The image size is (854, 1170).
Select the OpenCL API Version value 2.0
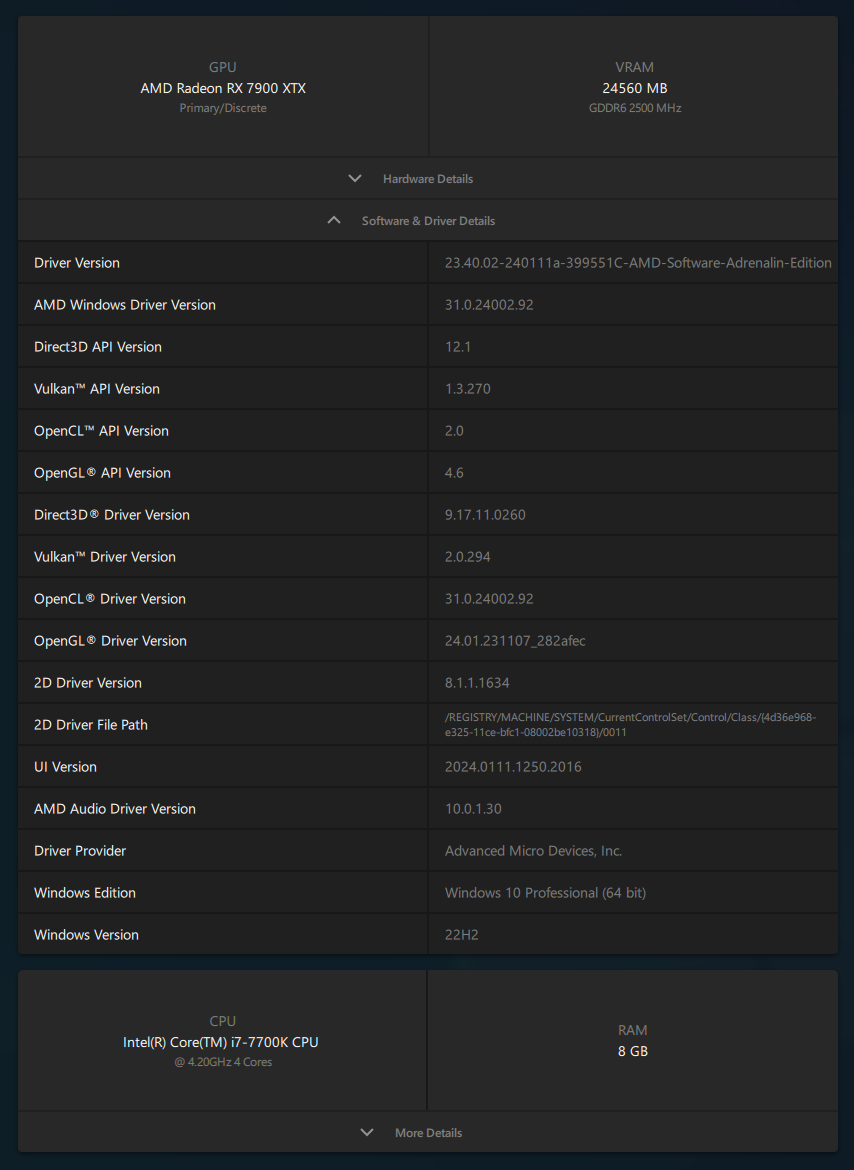[454, 431]
